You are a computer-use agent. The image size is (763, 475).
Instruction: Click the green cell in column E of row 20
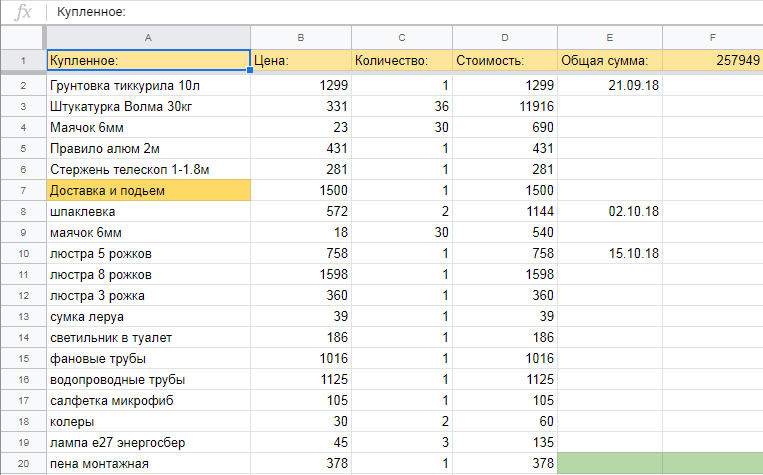coord(610,464)
